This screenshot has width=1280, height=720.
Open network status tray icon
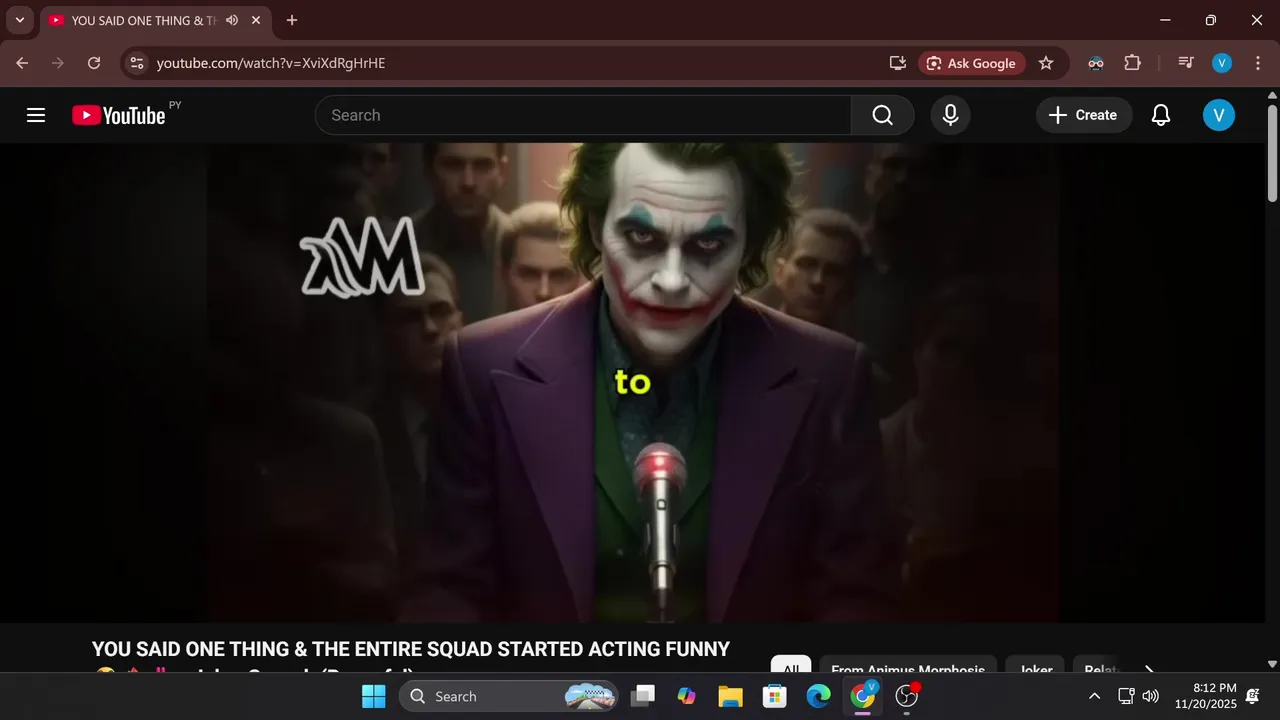click(x=1126, y=696)
